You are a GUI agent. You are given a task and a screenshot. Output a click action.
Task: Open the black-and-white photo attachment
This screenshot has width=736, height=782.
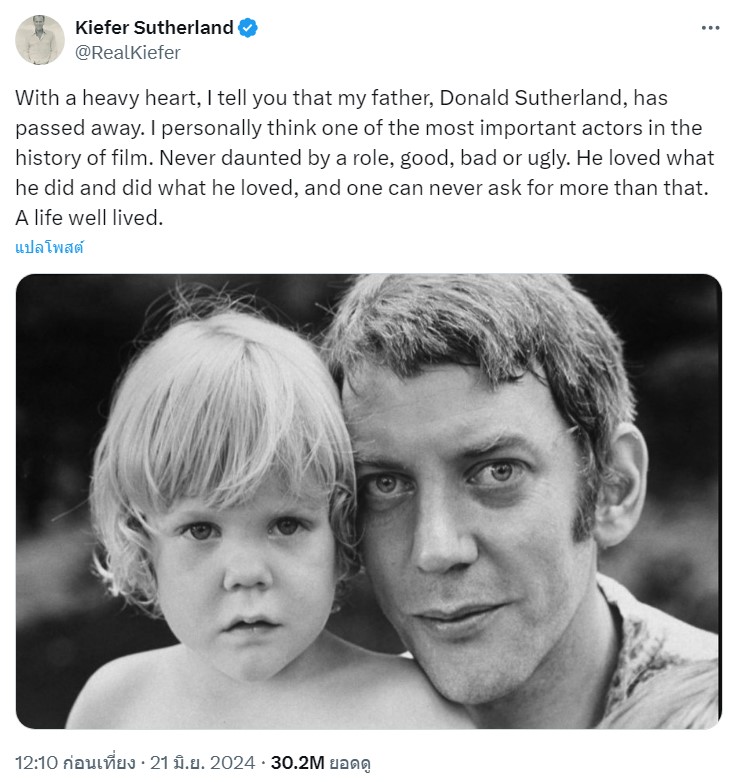click(x=368, y=500)
